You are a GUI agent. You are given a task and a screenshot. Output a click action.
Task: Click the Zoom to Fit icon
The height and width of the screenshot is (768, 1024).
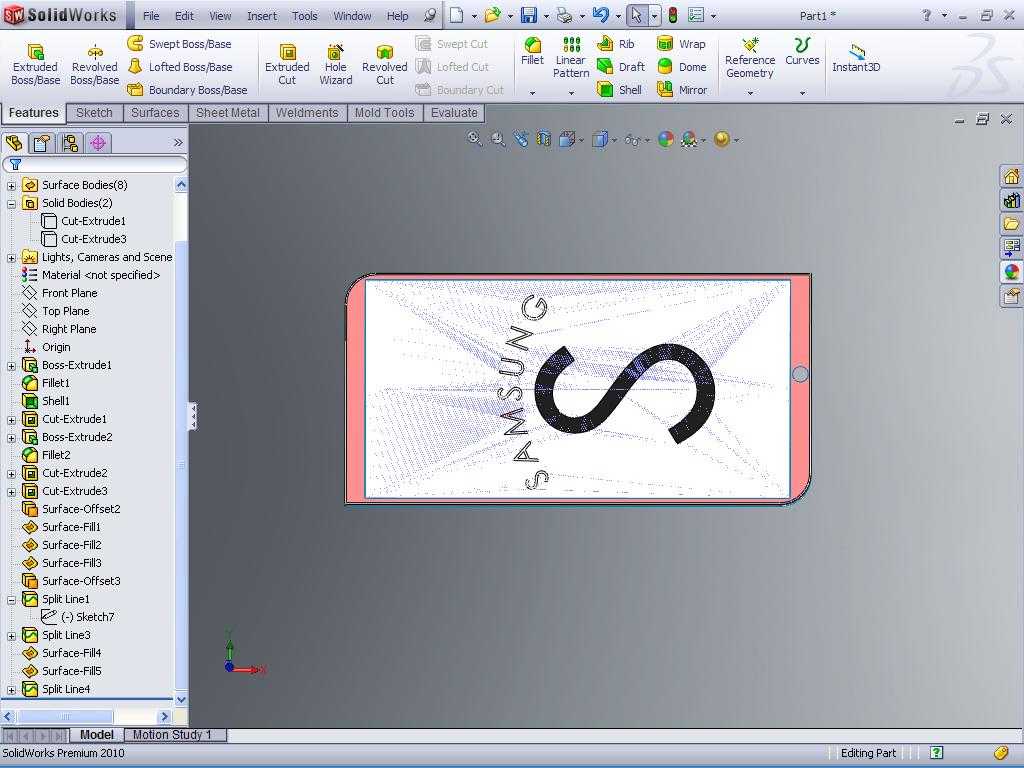tap(475, 138)
